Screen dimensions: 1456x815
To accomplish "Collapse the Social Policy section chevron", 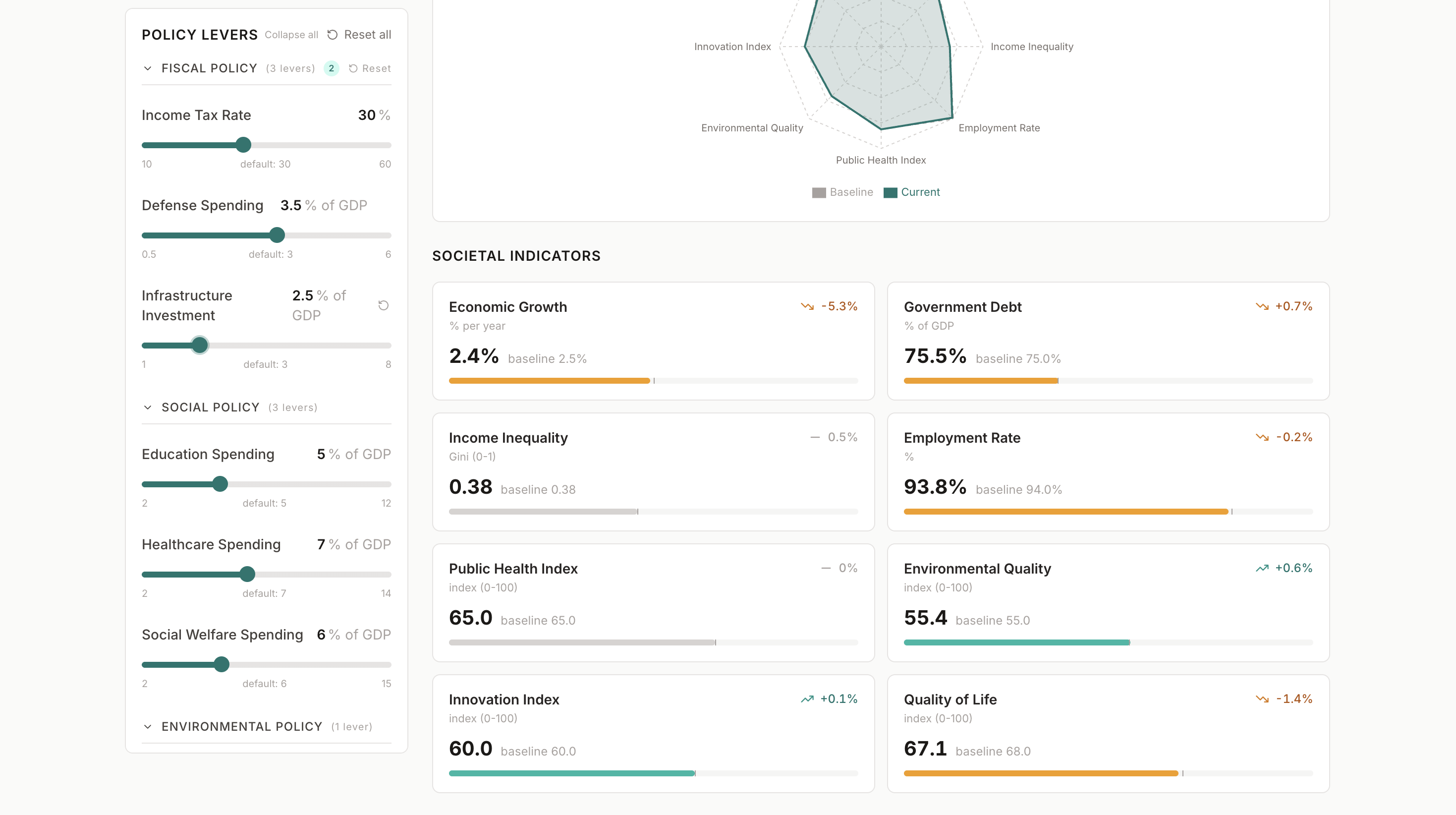I will pyautogui.click(x=148, y=407).
